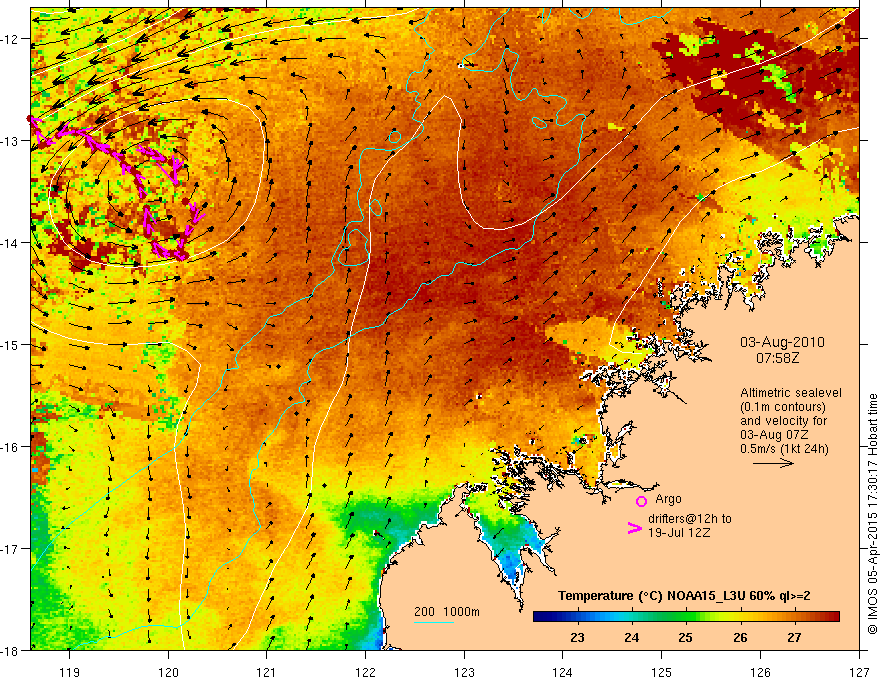This screenshot has width=880, height=680.
Task: Click the latitude axis label -15
Action: click(x=10, y=344)
